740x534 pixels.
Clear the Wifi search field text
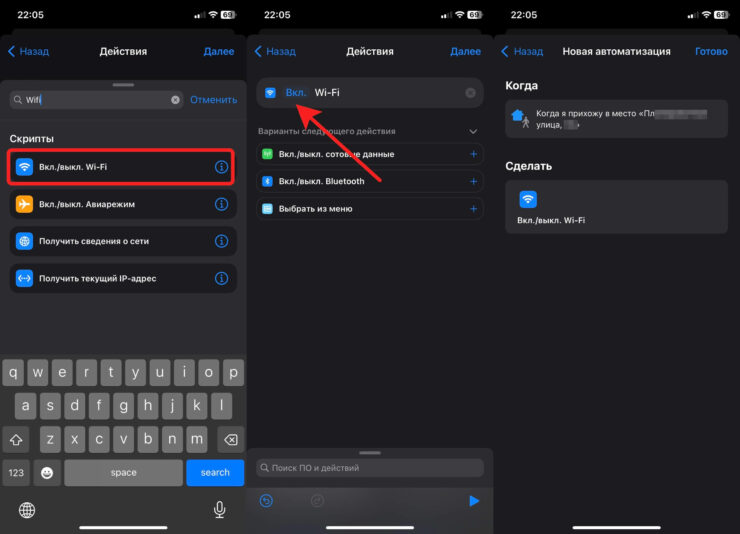176,100
